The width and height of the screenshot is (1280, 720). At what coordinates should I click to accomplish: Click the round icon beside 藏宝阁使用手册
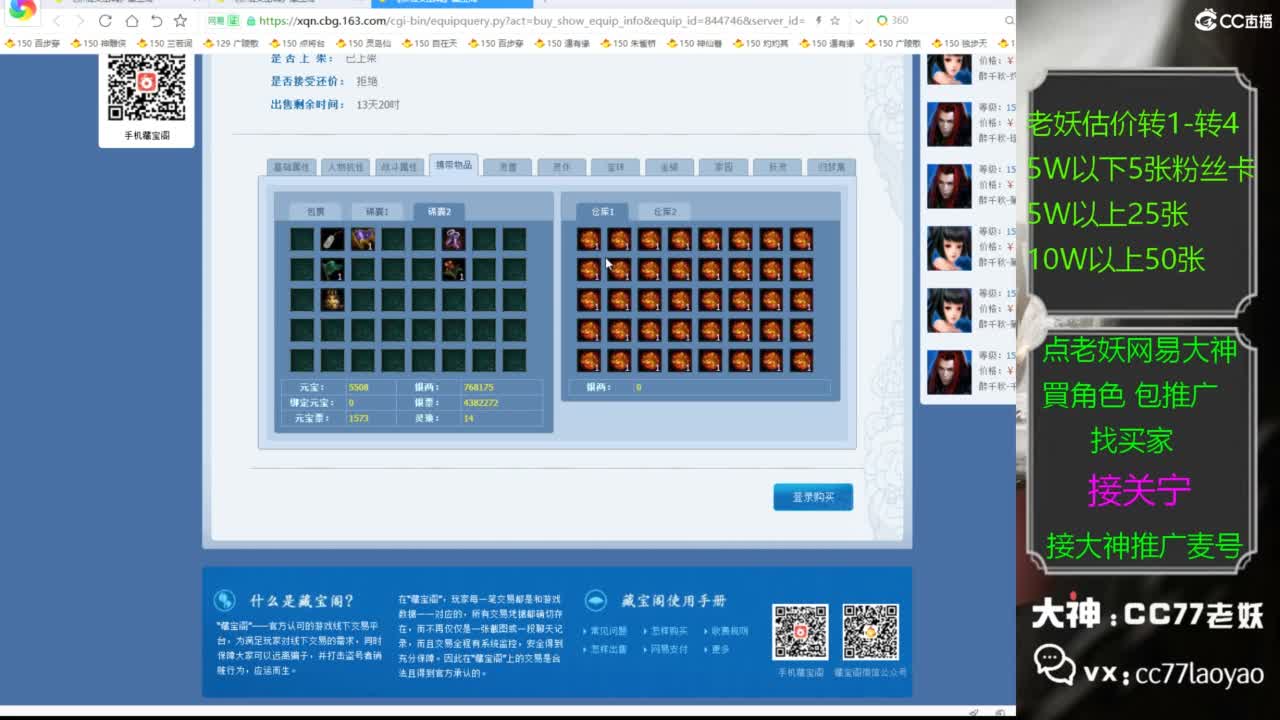tap(596, 600)
